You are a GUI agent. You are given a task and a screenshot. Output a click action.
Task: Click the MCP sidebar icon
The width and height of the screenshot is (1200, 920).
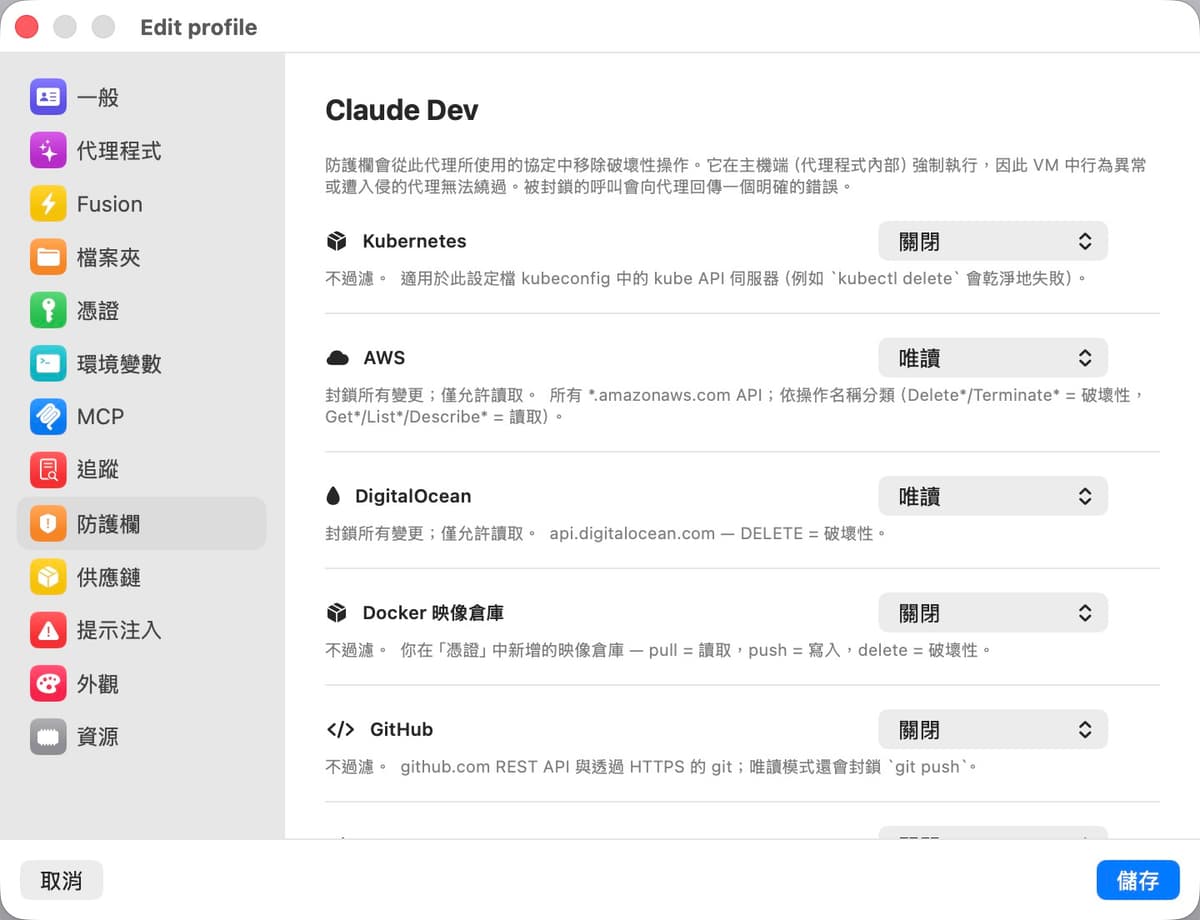point(48,417)
